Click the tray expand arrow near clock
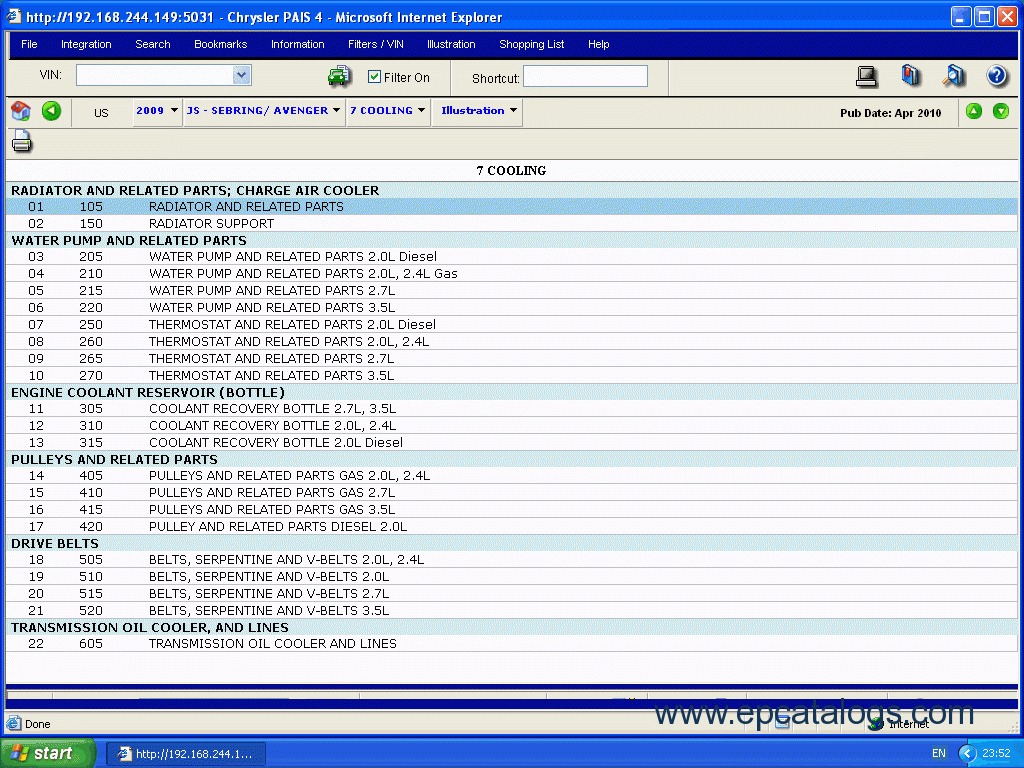Screen dimensions: 1024x768 tap(967, 754)
